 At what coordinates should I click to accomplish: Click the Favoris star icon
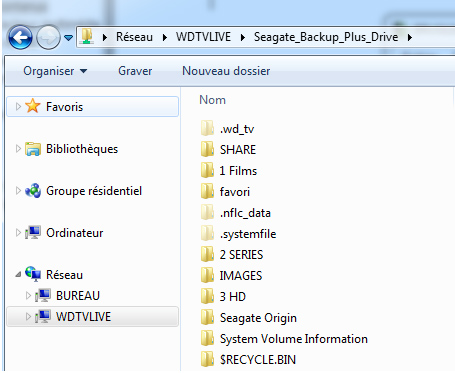(33, 106)
